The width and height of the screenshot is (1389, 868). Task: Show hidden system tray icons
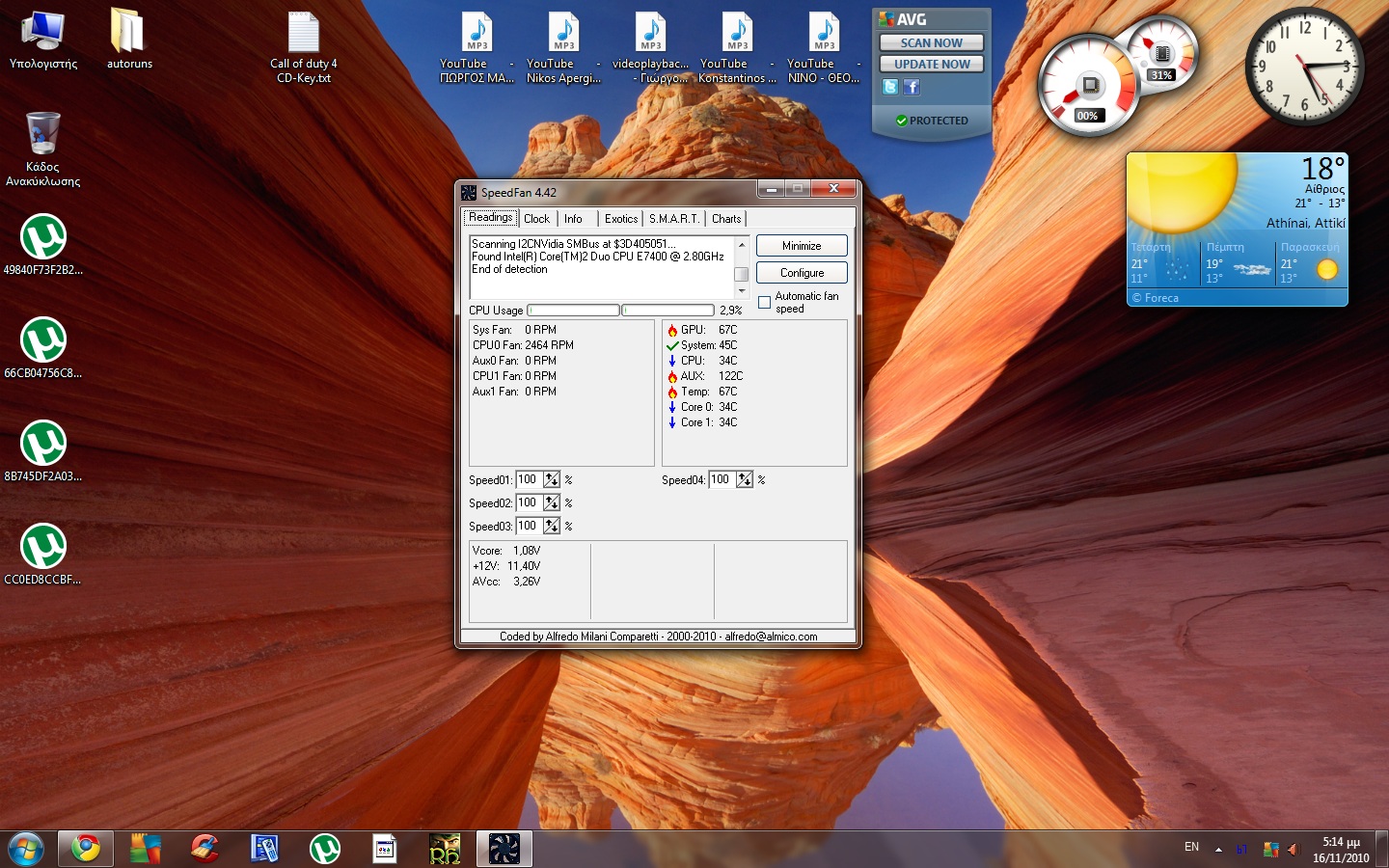tap(1218, 850)
